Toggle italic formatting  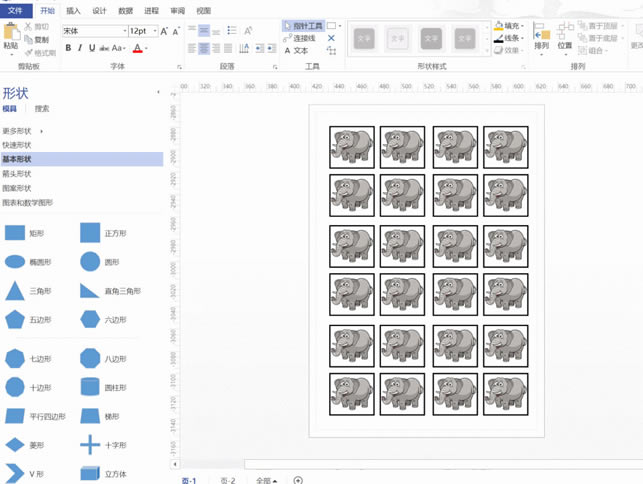[x=80, y=48]
